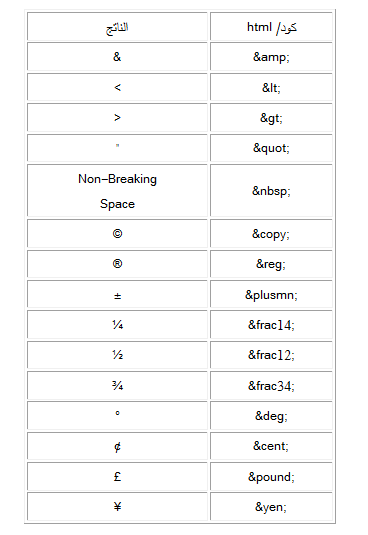368x535 pixels.
Task: Select the plus-minus ± symbol
Action: pos(117,295)
